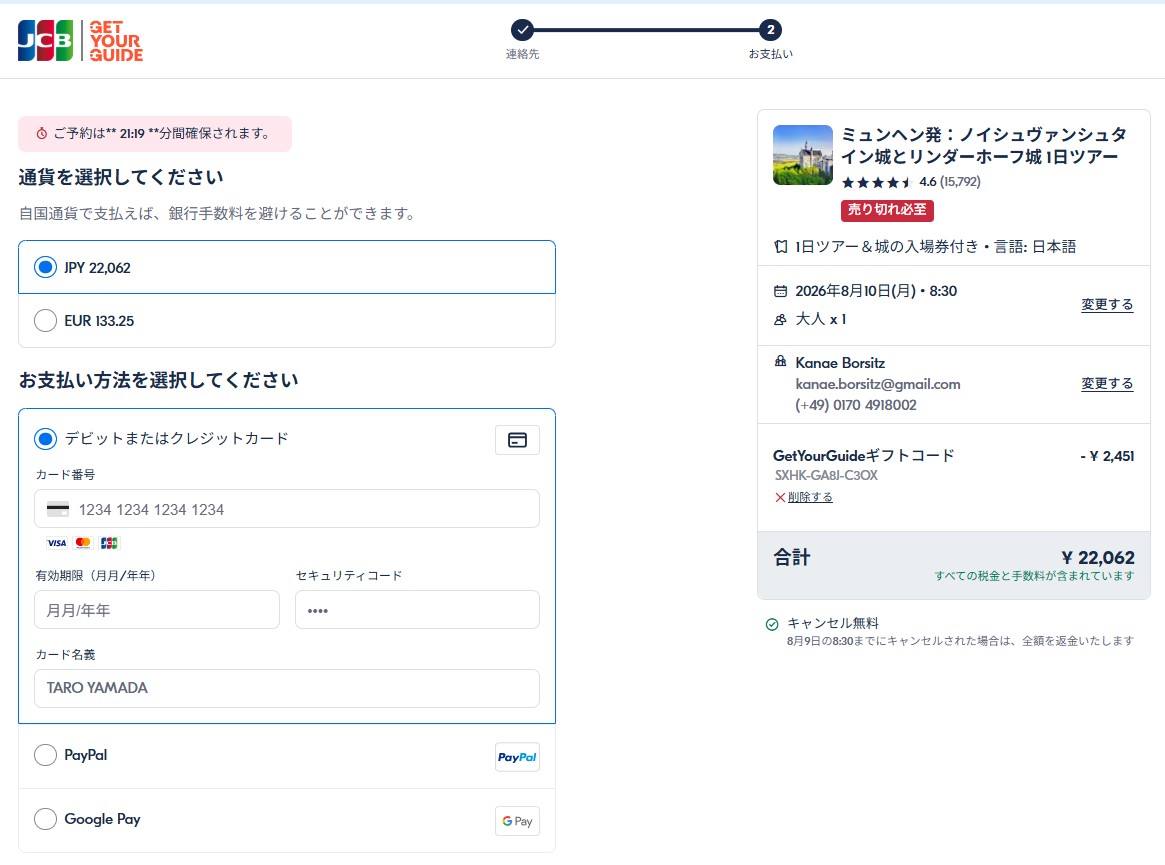This screenshot has height=865, width=1165.
Task: Remove gift code via 削除する link
Action: click(810, 497)
